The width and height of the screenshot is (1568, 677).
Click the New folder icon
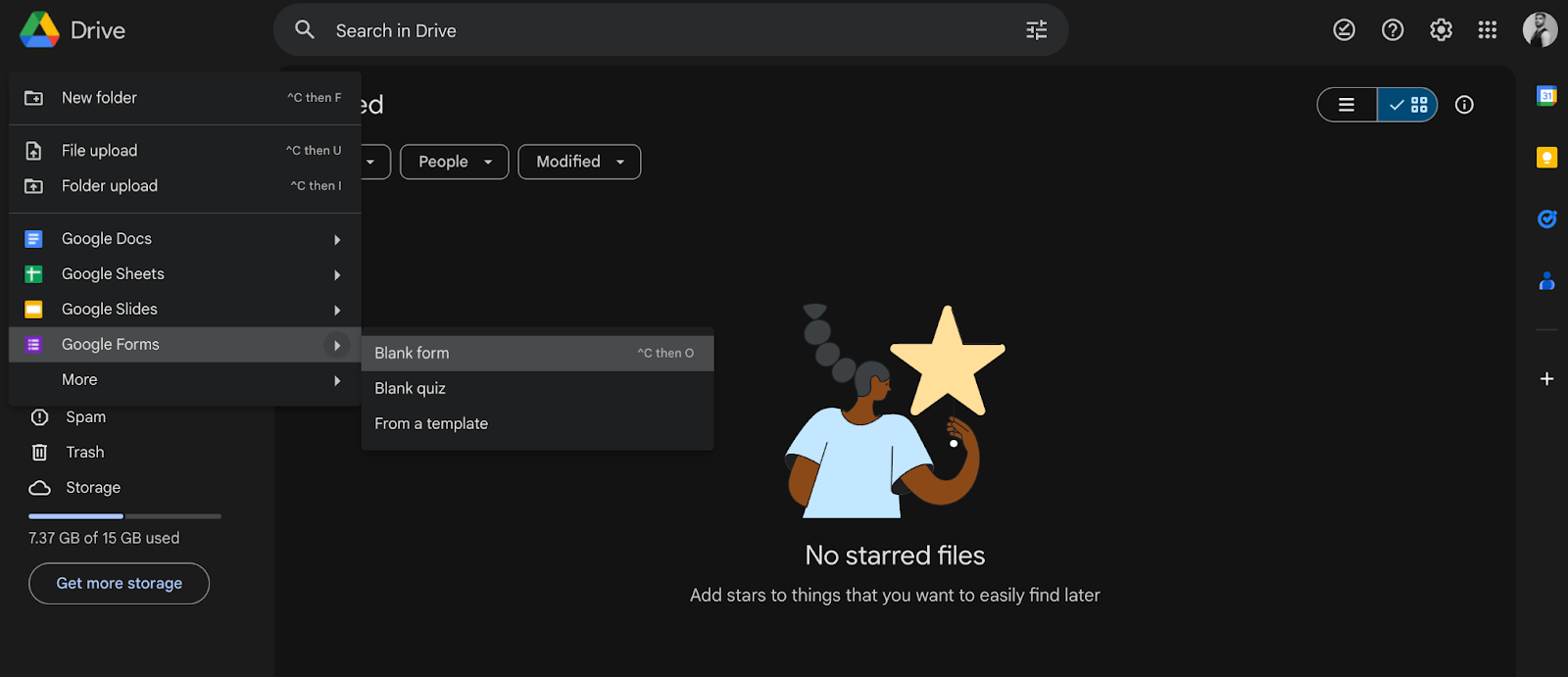(x=33, y=98)
